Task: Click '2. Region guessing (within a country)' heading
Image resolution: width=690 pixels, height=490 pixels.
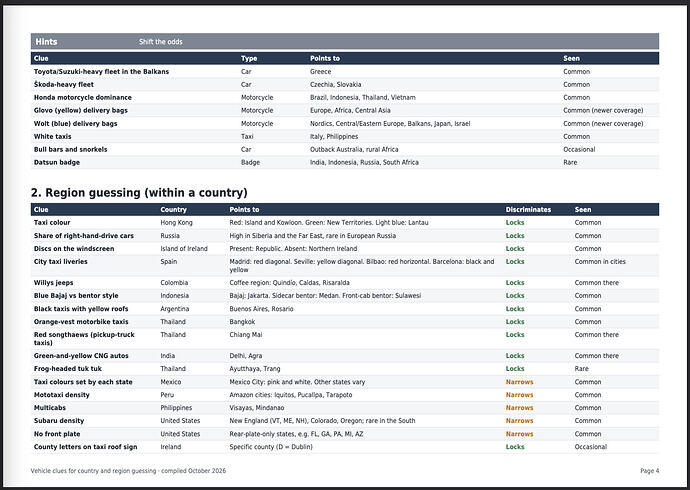Action: coord(139,193)
